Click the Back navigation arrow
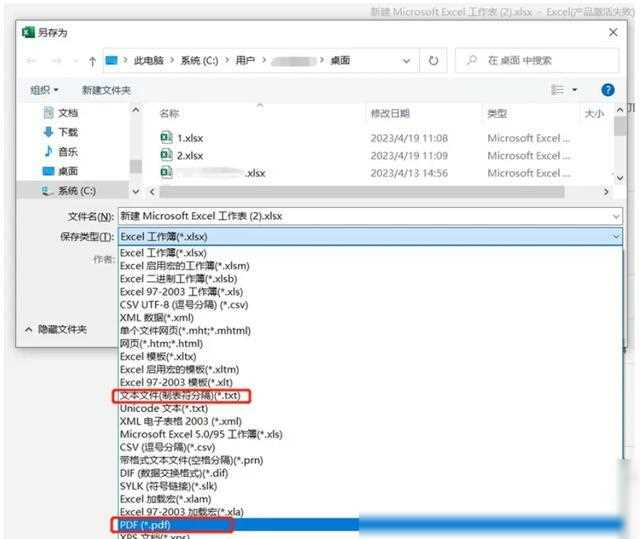640x539 pixels. tap(31, 61)
